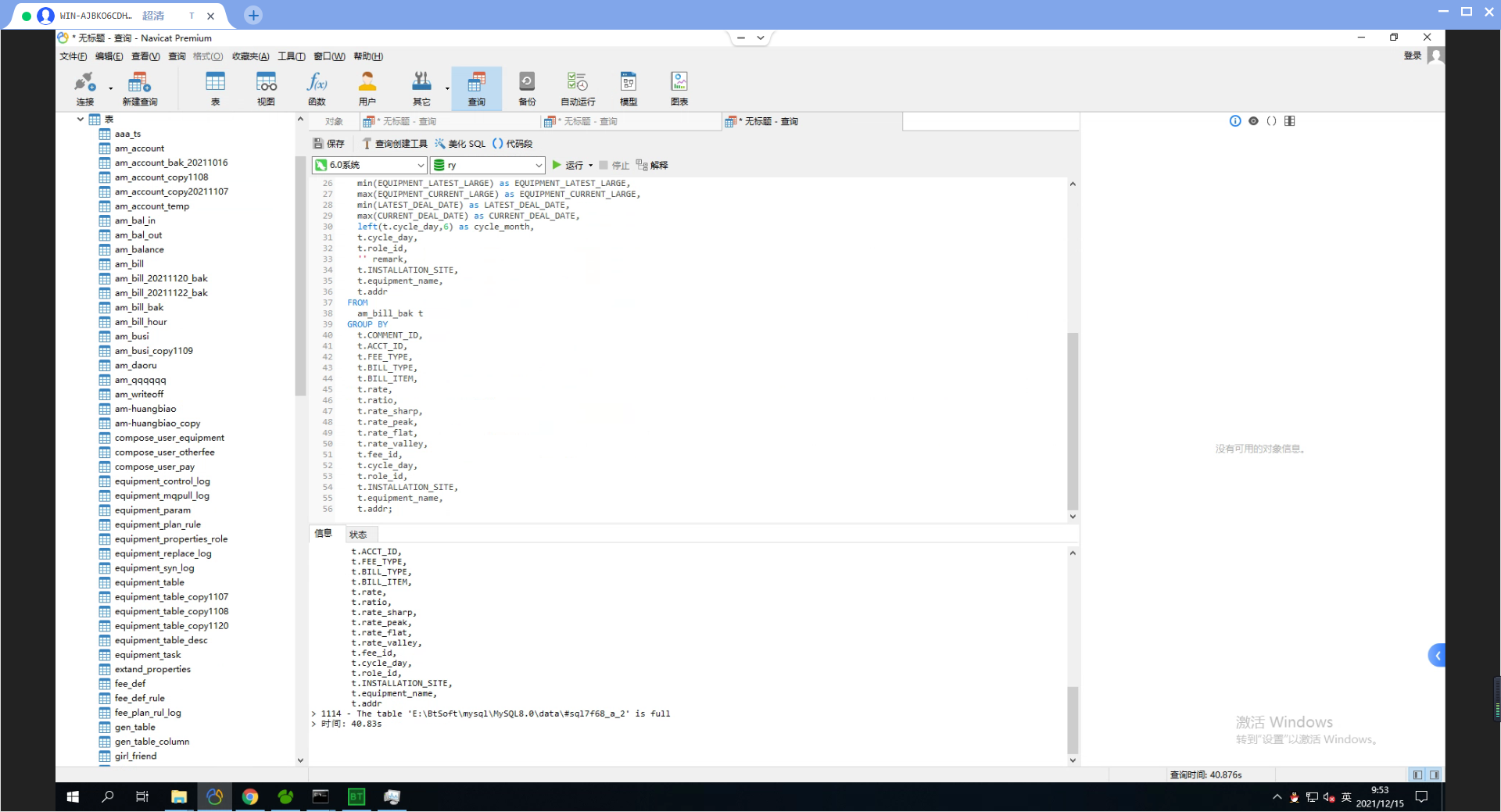
Task: Open Windows Start menu
Action: [73, 796]
